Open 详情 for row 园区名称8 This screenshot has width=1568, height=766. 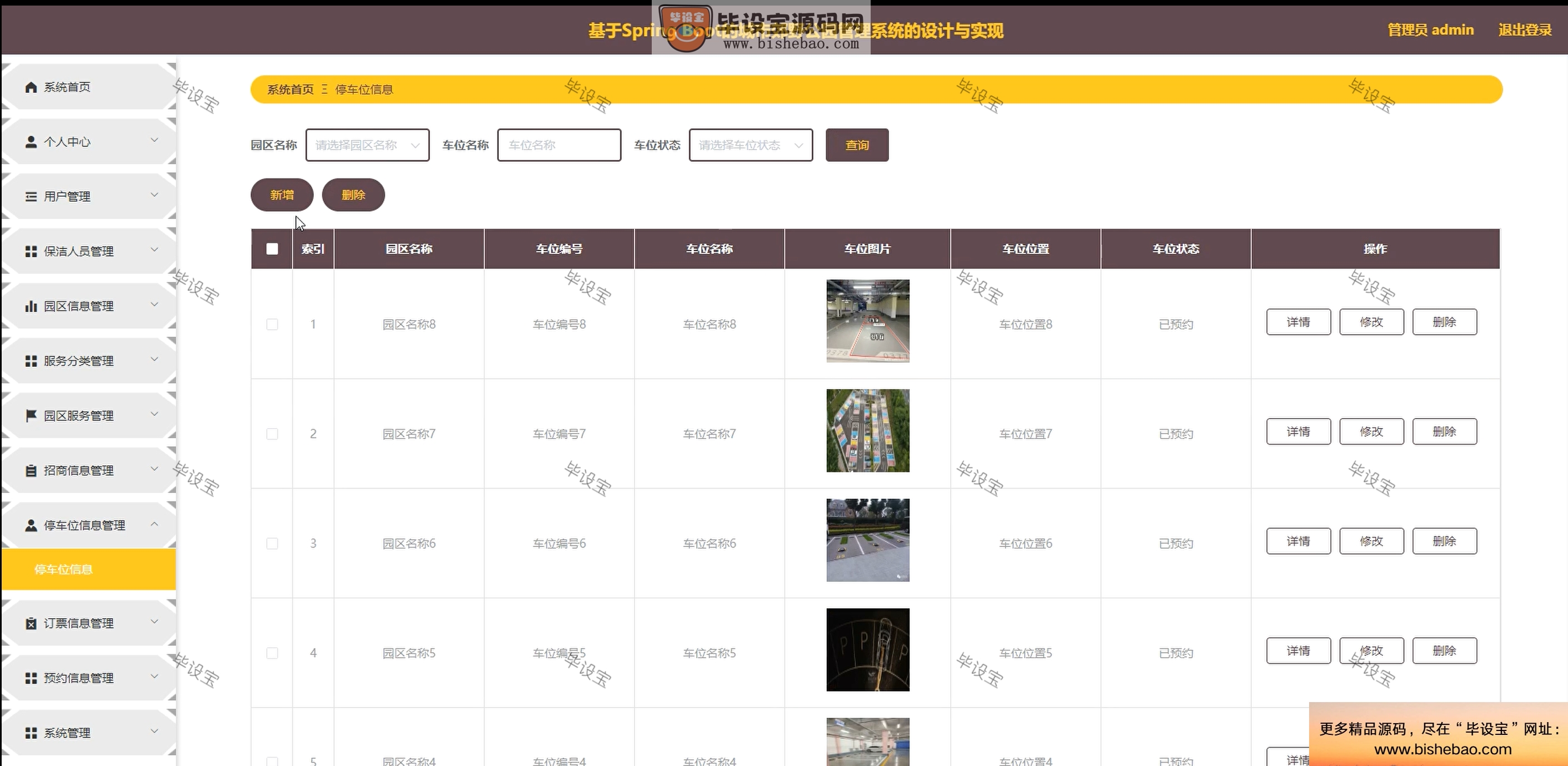(1299, 322)
